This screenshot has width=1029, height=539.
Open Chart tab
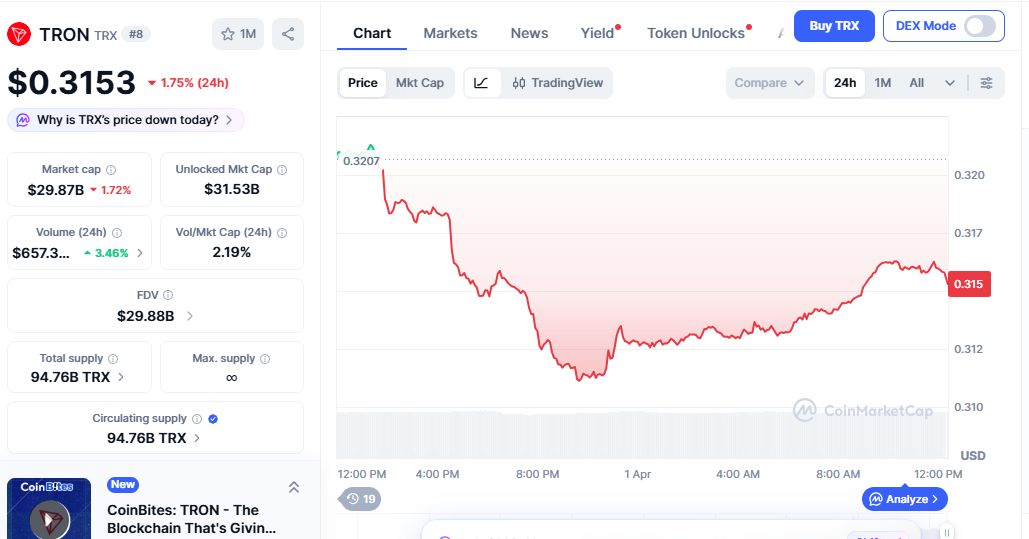(372, 33)
